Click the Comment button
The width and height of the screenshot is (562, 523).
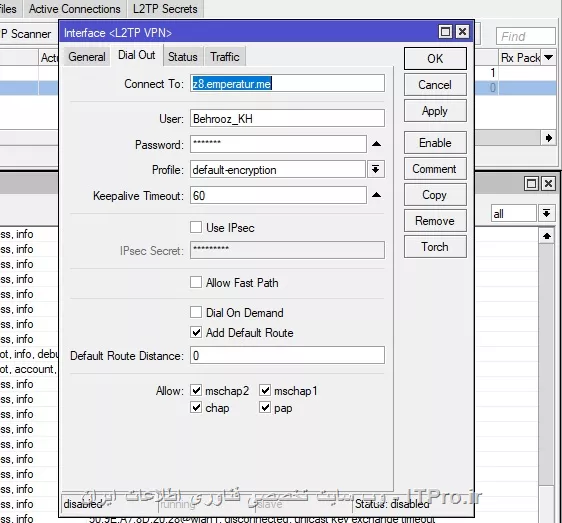point(435,168)
